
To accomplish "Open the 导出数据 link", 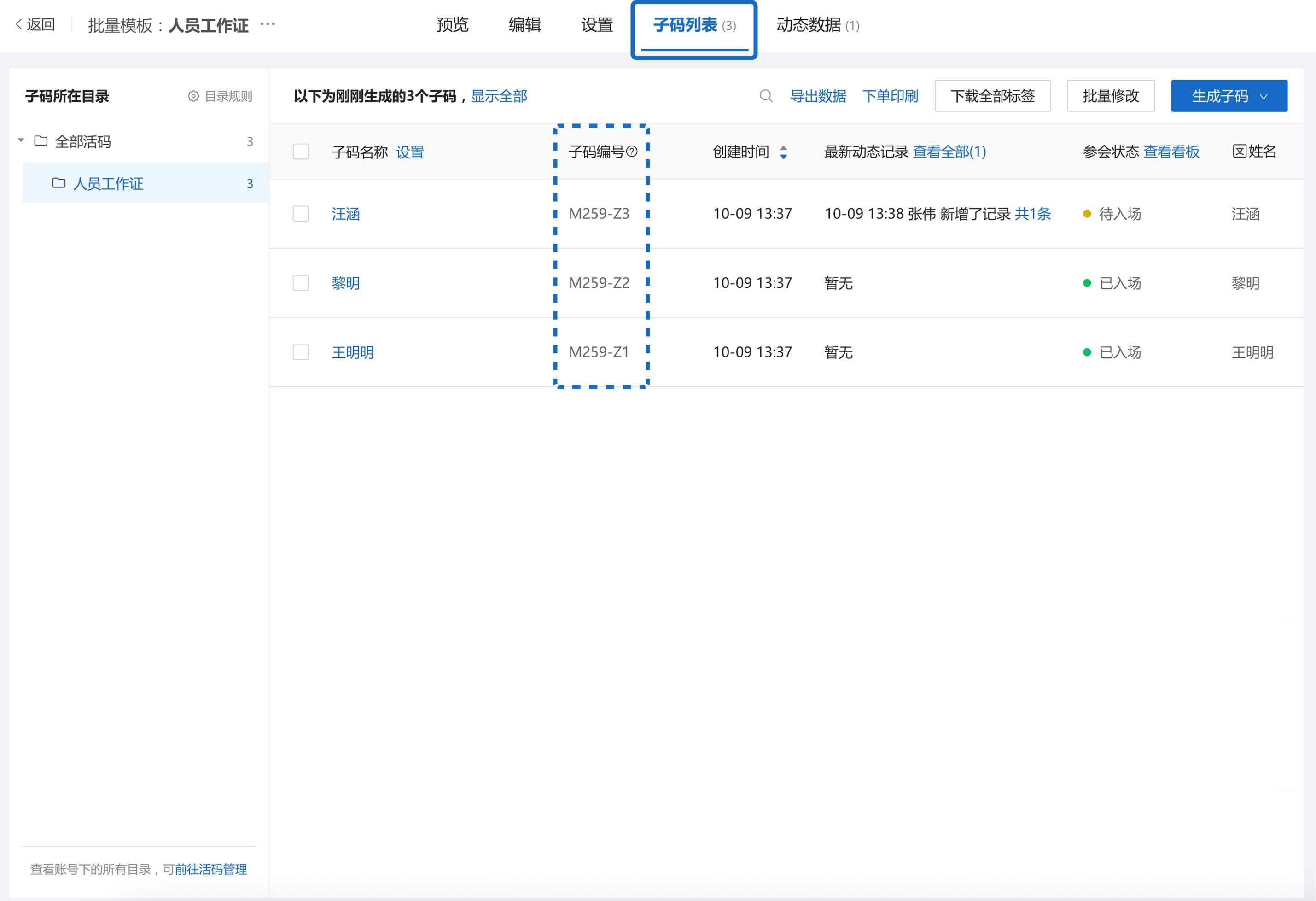I will click(x=818, y=96).
